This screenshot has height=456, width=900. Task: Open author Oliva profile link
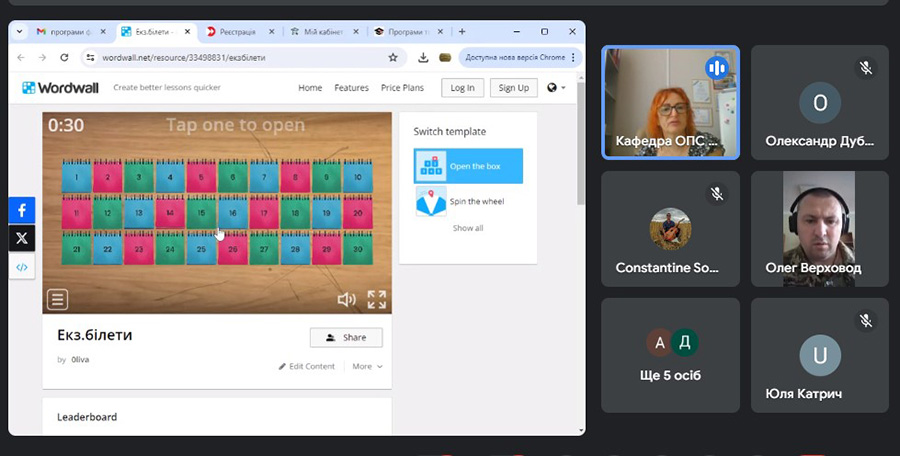(80, 360)
